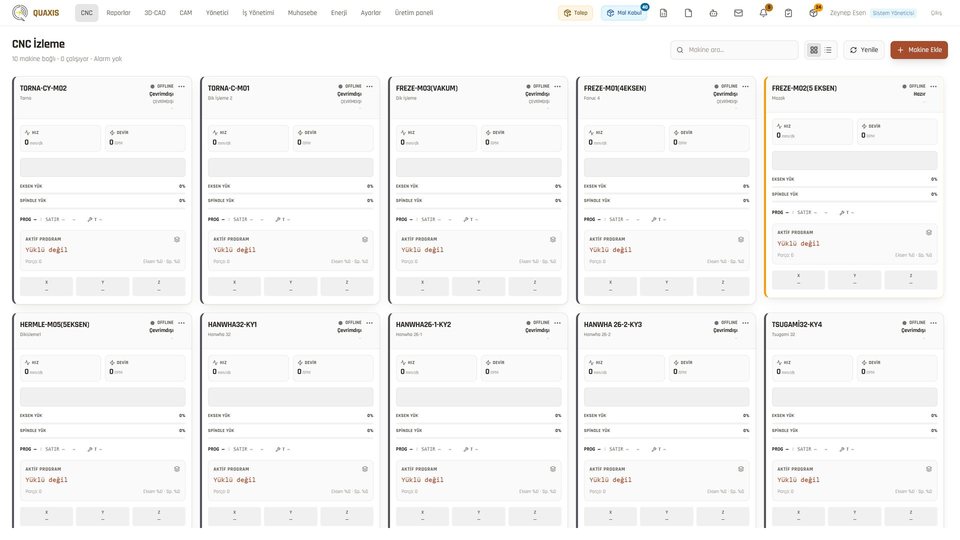Click the layers icon in FREZE-M02(5 EKSEN) active program
The height and width of the screenshot is (540, 960).
point(929,233)
